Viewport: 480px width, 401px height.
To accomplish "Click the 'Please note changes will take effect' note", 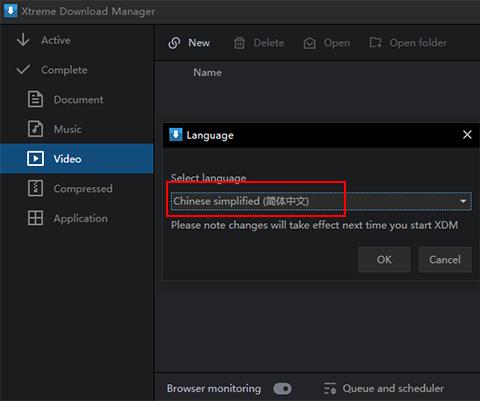I will [x=314, y=225].
